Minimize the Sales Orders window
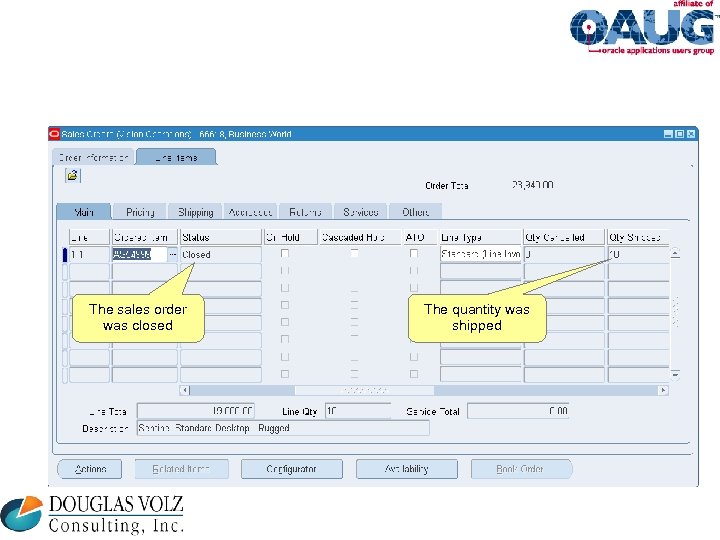This screenshot has width=720, height=540. 669,134
